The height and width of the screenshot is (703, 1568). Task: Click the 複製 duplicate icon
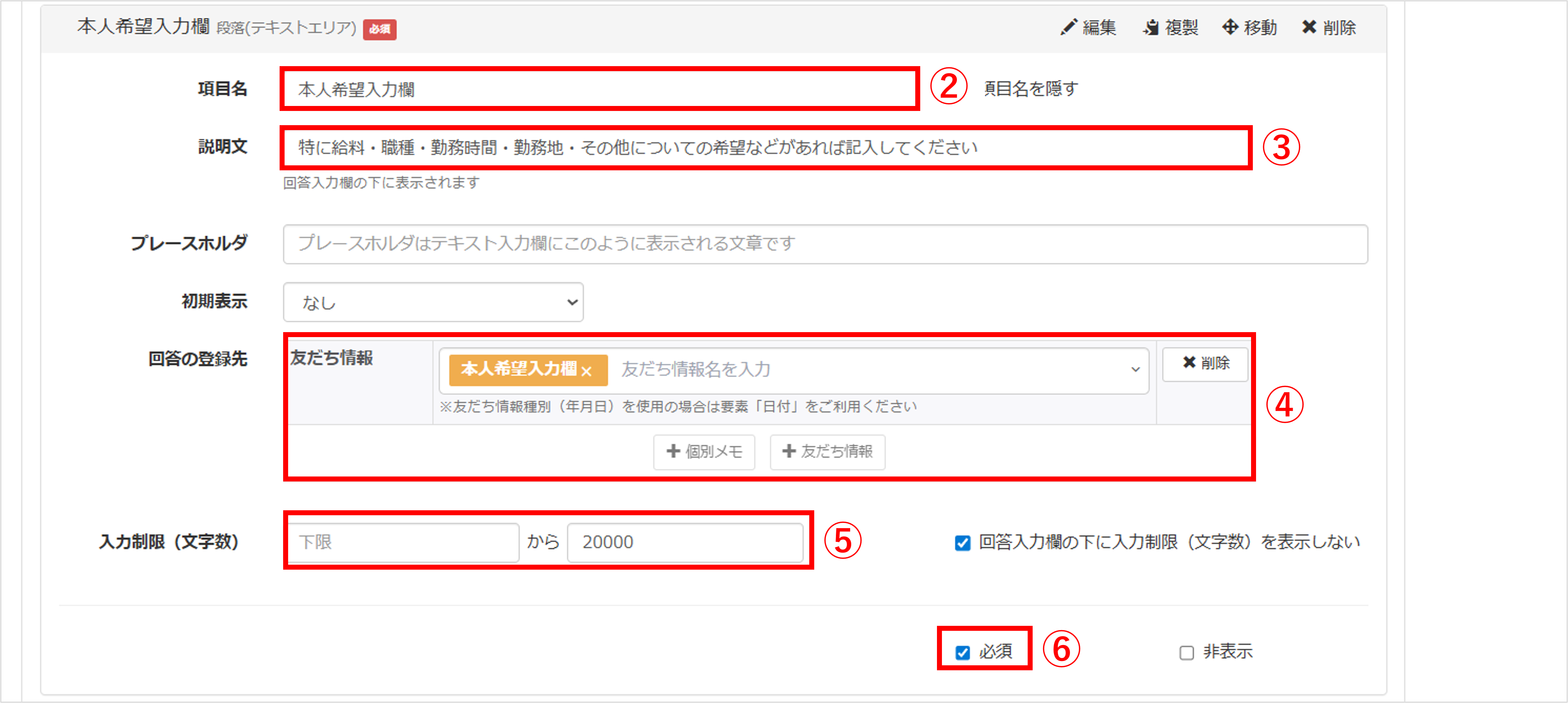(x=1150, y=27)
